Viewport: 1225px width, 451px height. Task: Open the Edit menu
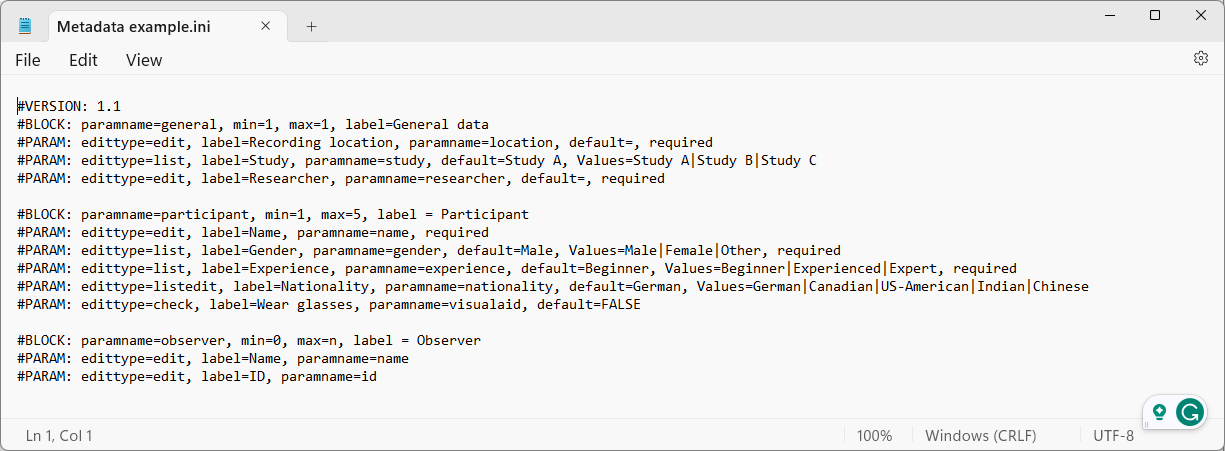click(83, 60)
